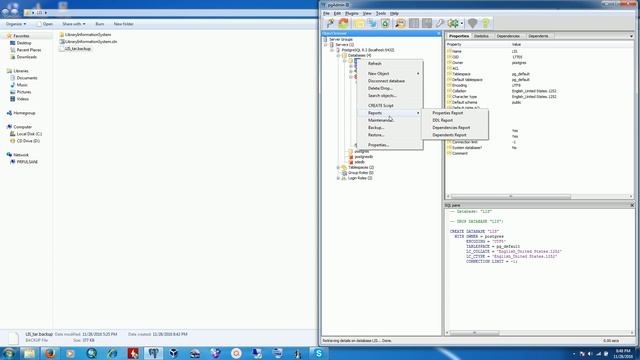Click the pgAdmin refresh object icon
The image size is (640, 360).
344,23
